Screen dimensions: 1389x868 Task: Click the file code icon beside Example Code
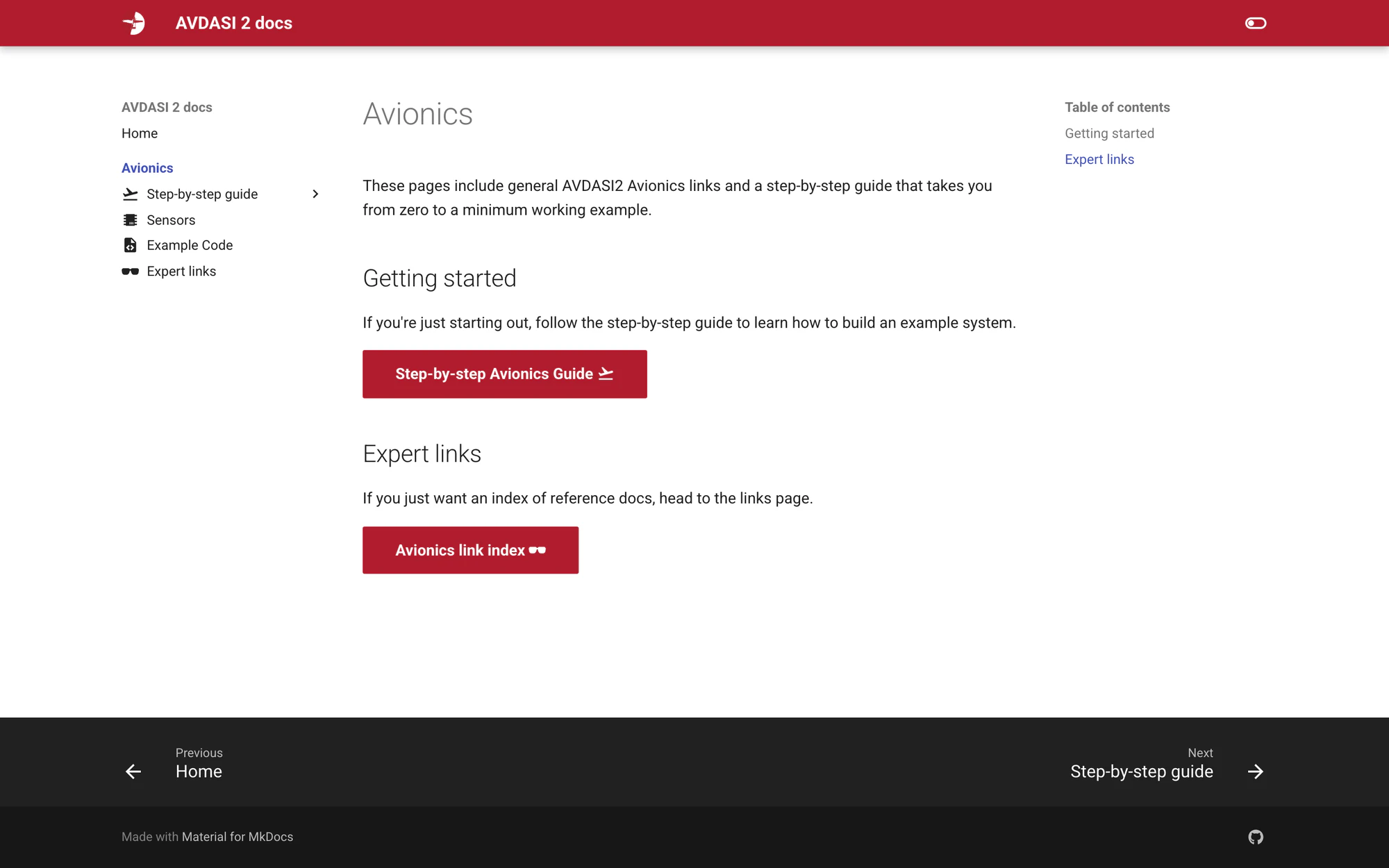click(130, 245)
